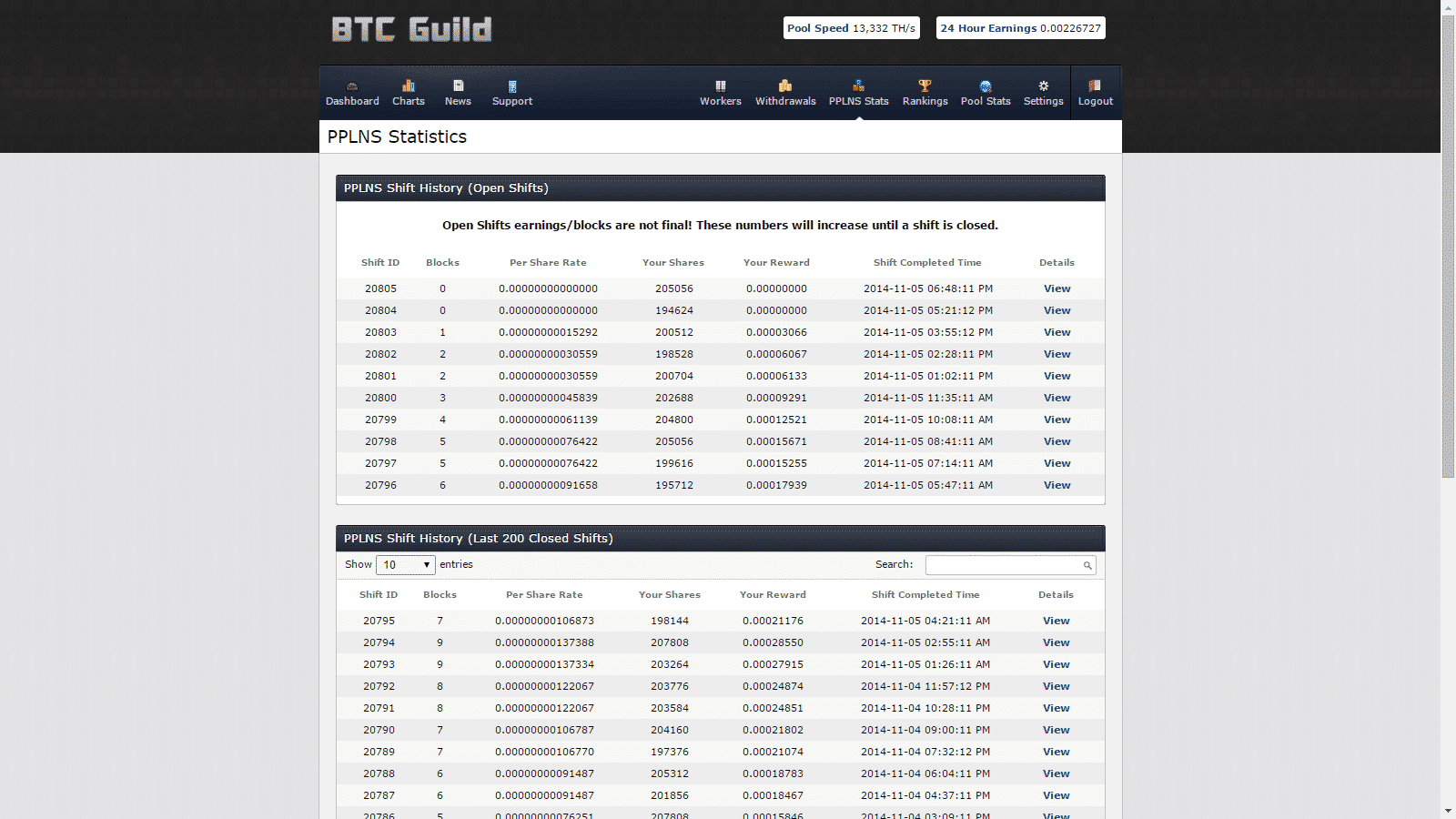Click the Pool Stats menu label
This screenshot has width=1456, height=819.
coord(986,101)
